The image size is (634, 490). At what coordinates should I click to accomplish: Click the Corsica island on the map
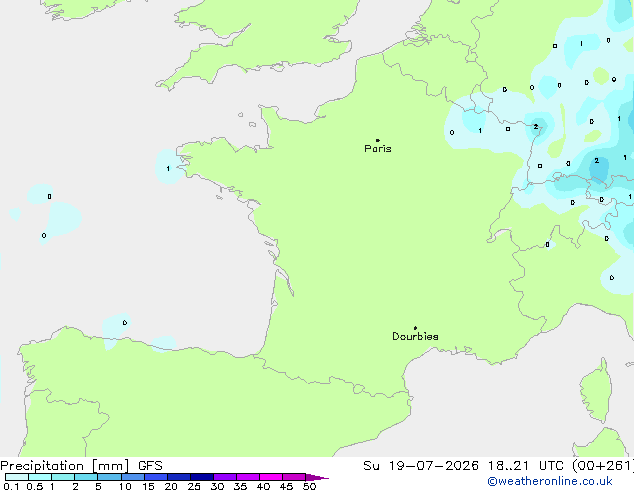[596, 391]
